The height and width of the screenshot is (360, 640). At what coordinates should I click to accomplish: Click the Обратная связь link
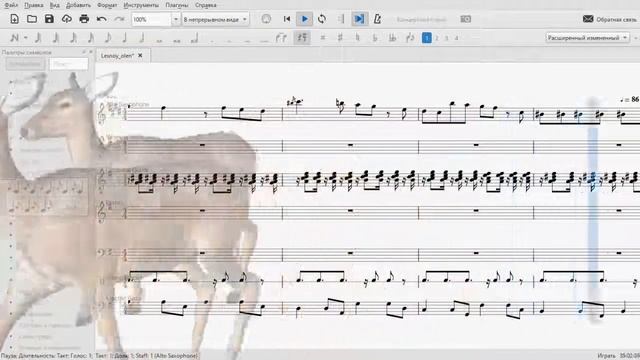point(616,19)
